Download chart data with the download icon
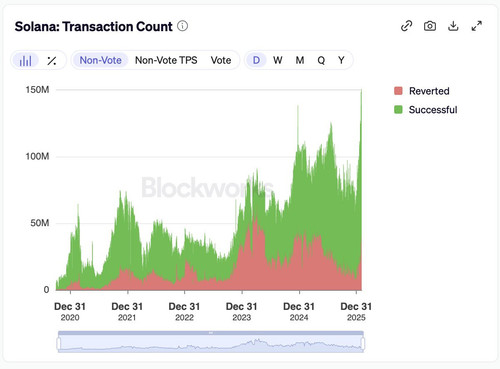This screenshot has width=500, height=369. tap(453, 26)
